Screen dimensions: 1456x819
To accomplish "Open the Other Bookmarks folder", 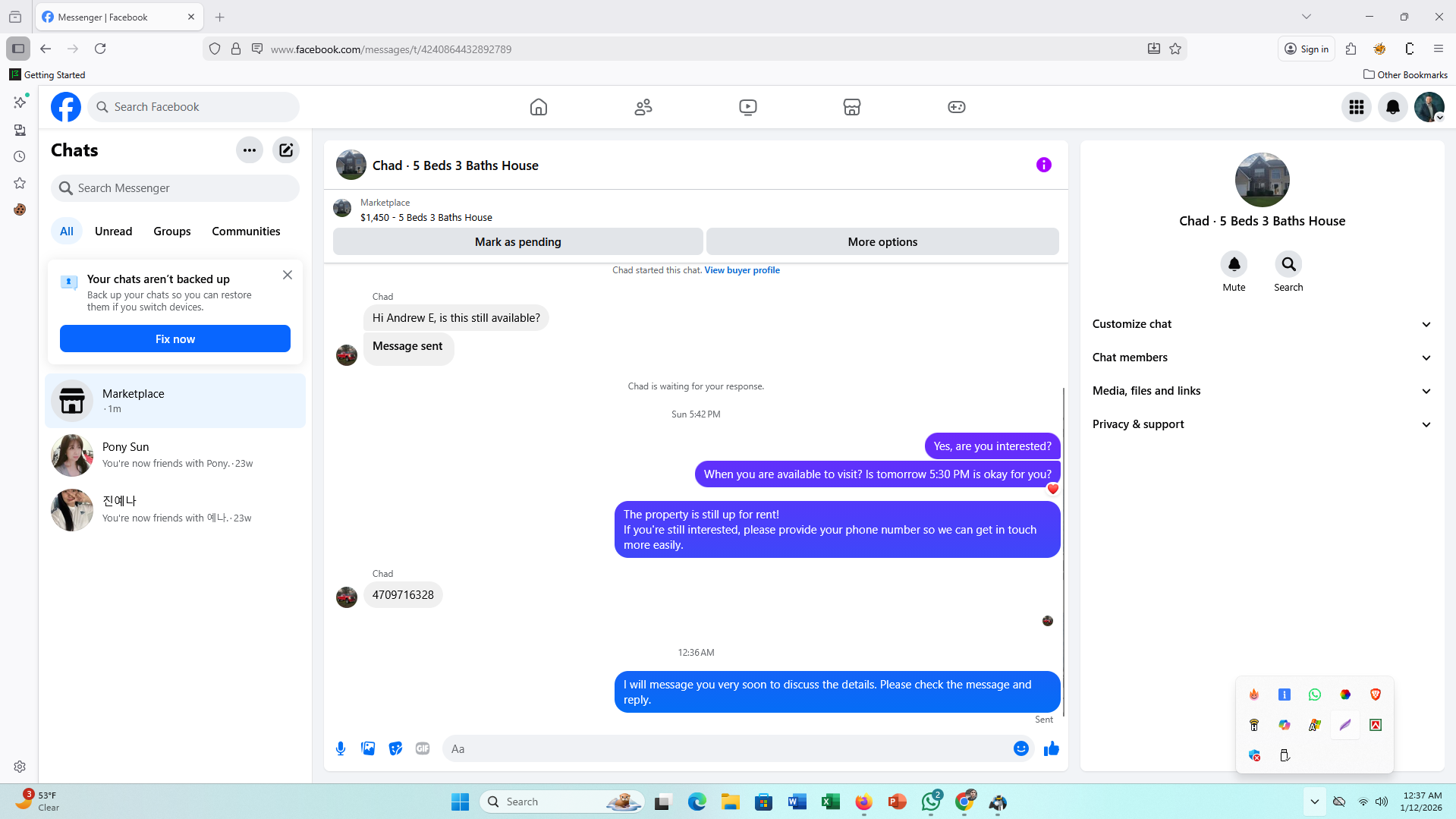I will 1405,74.
